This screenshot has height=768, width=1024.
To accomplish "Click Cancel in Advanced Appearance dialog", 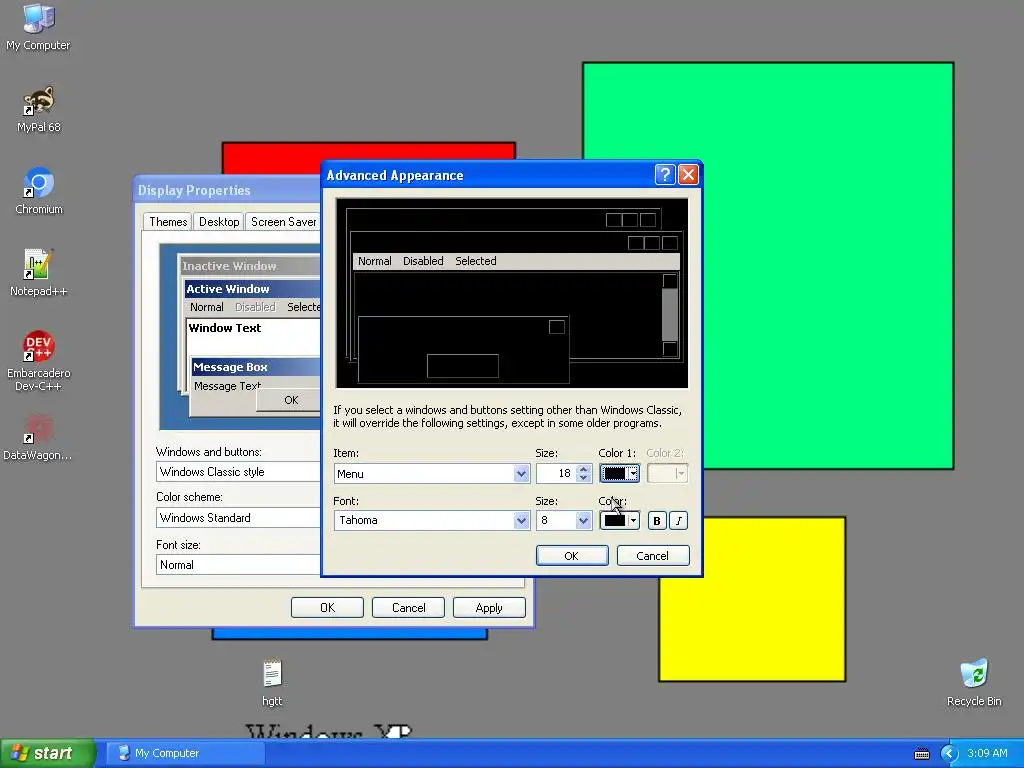I will pos(652,556).
